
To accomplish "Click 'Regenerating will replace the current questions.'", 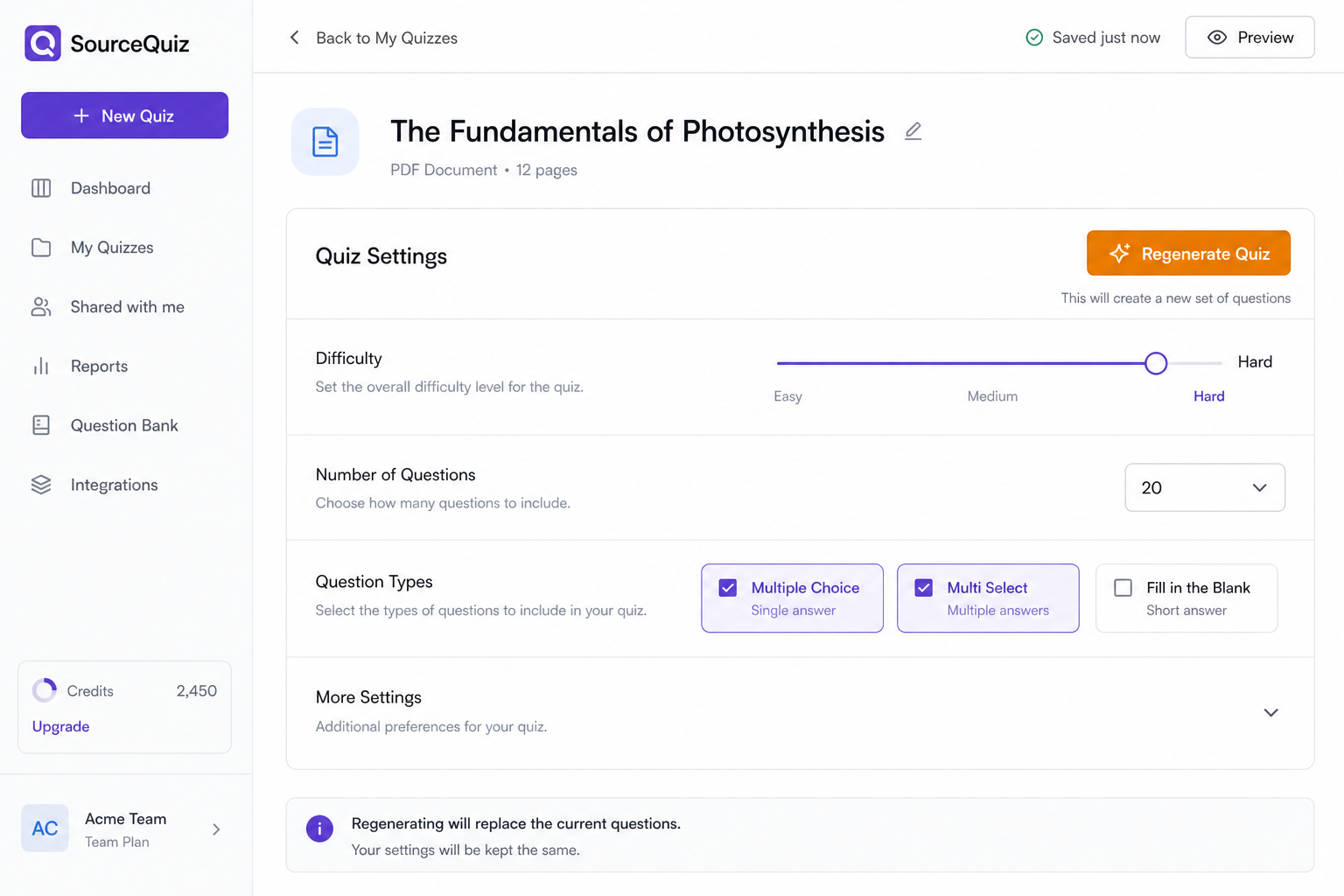I will [x=516, y=823].
